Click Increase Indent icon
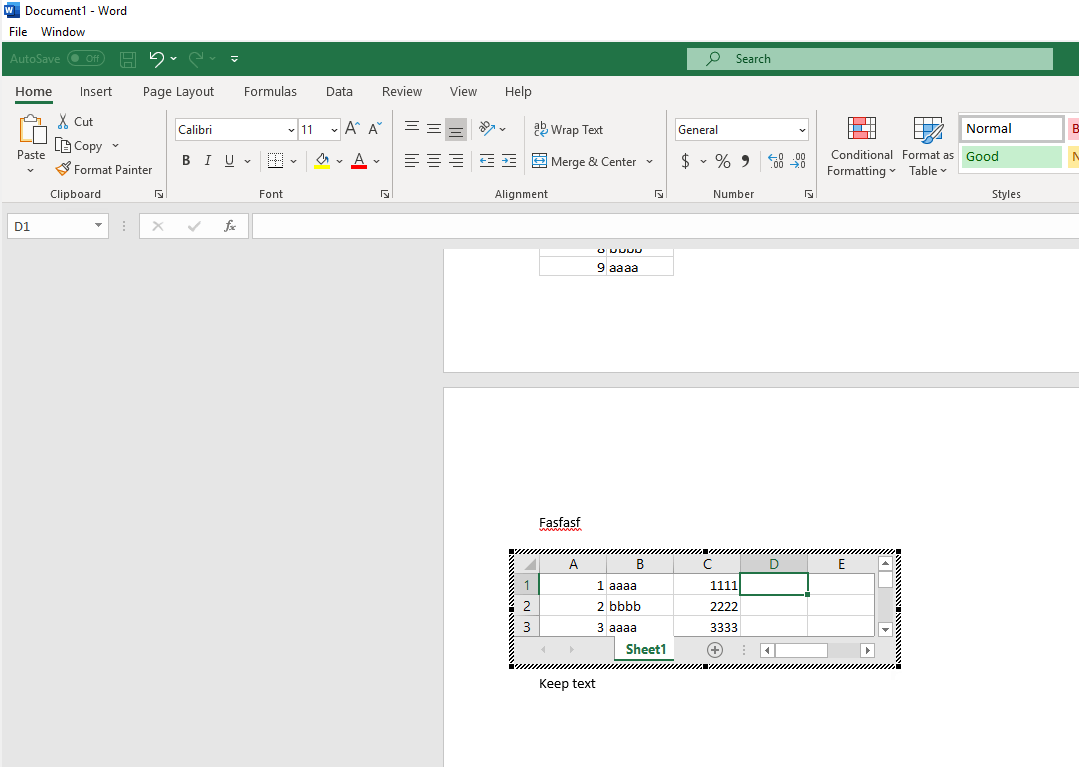This screenshot has width=1079, height=767. [509, 161]
